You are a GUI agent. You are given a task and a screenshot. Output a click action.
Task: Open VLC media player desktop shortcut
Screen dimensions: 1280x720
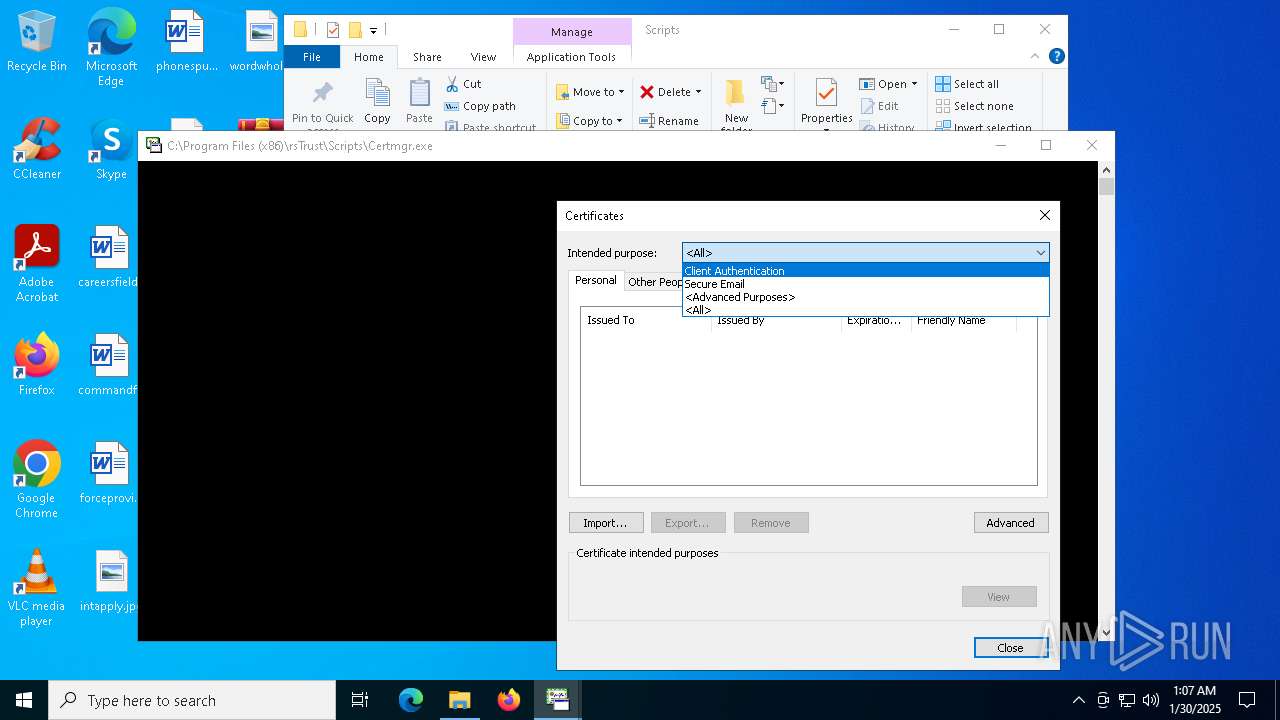[x=37, y=588]
